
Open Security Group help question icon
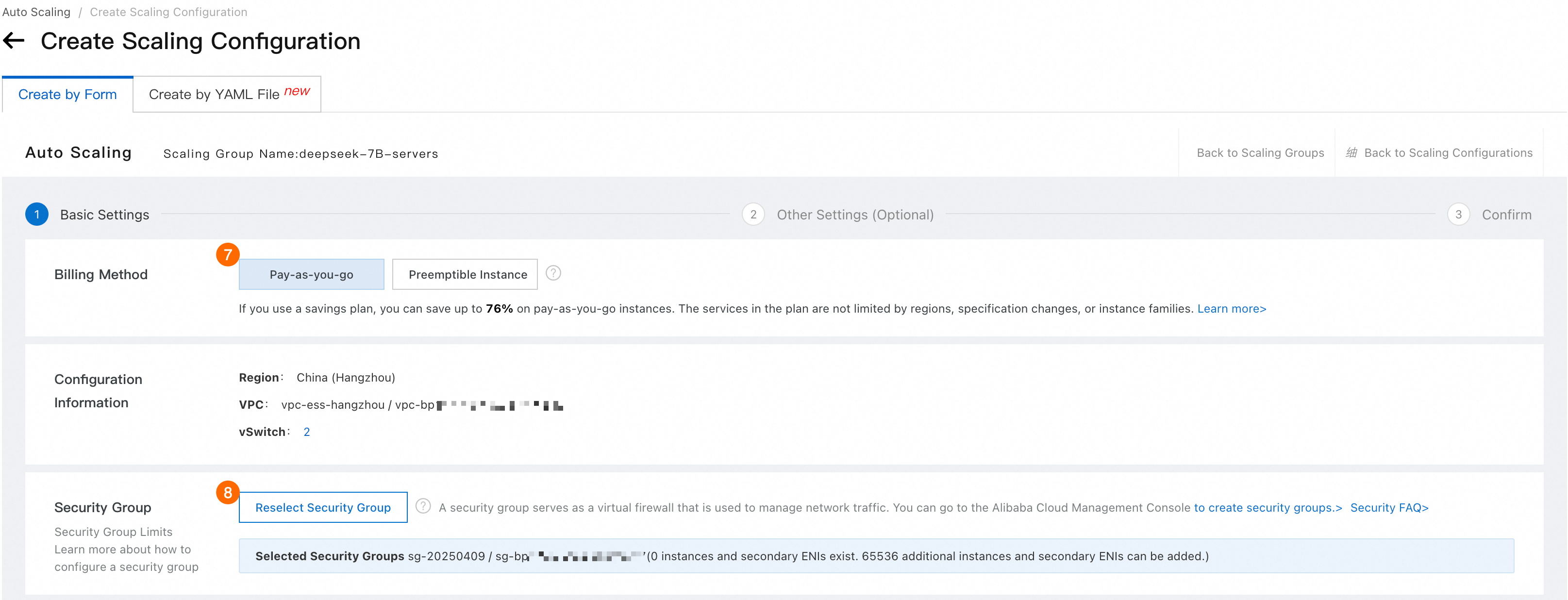point(423,506)
